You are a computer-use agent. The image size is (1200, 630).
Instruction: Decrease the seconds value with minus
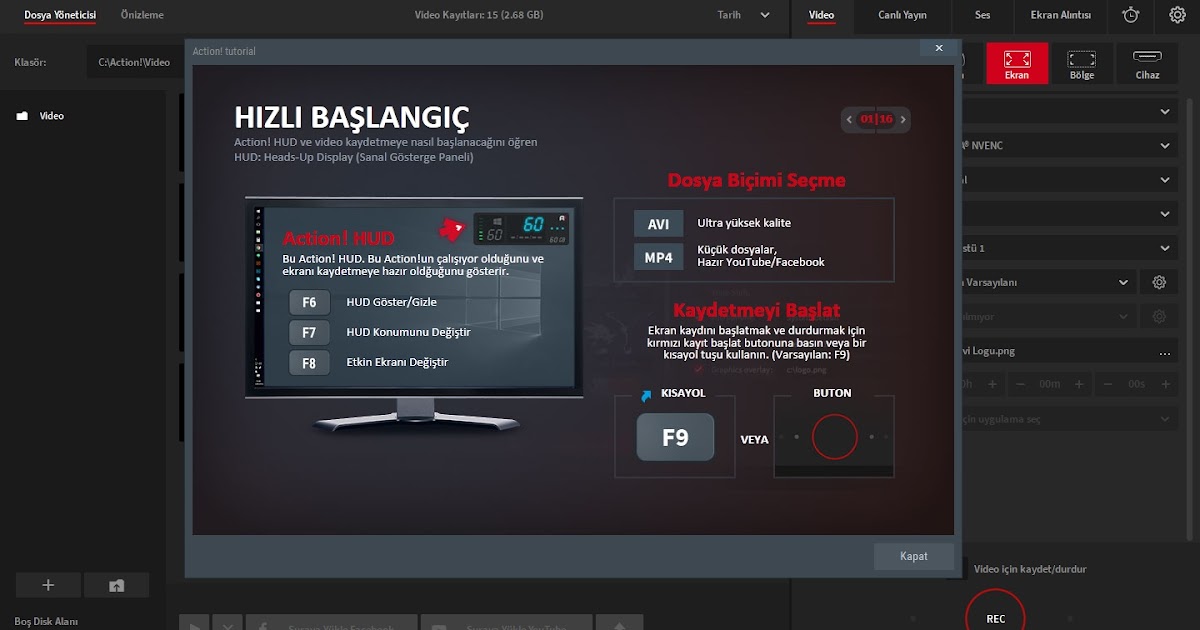(1105, 384)
